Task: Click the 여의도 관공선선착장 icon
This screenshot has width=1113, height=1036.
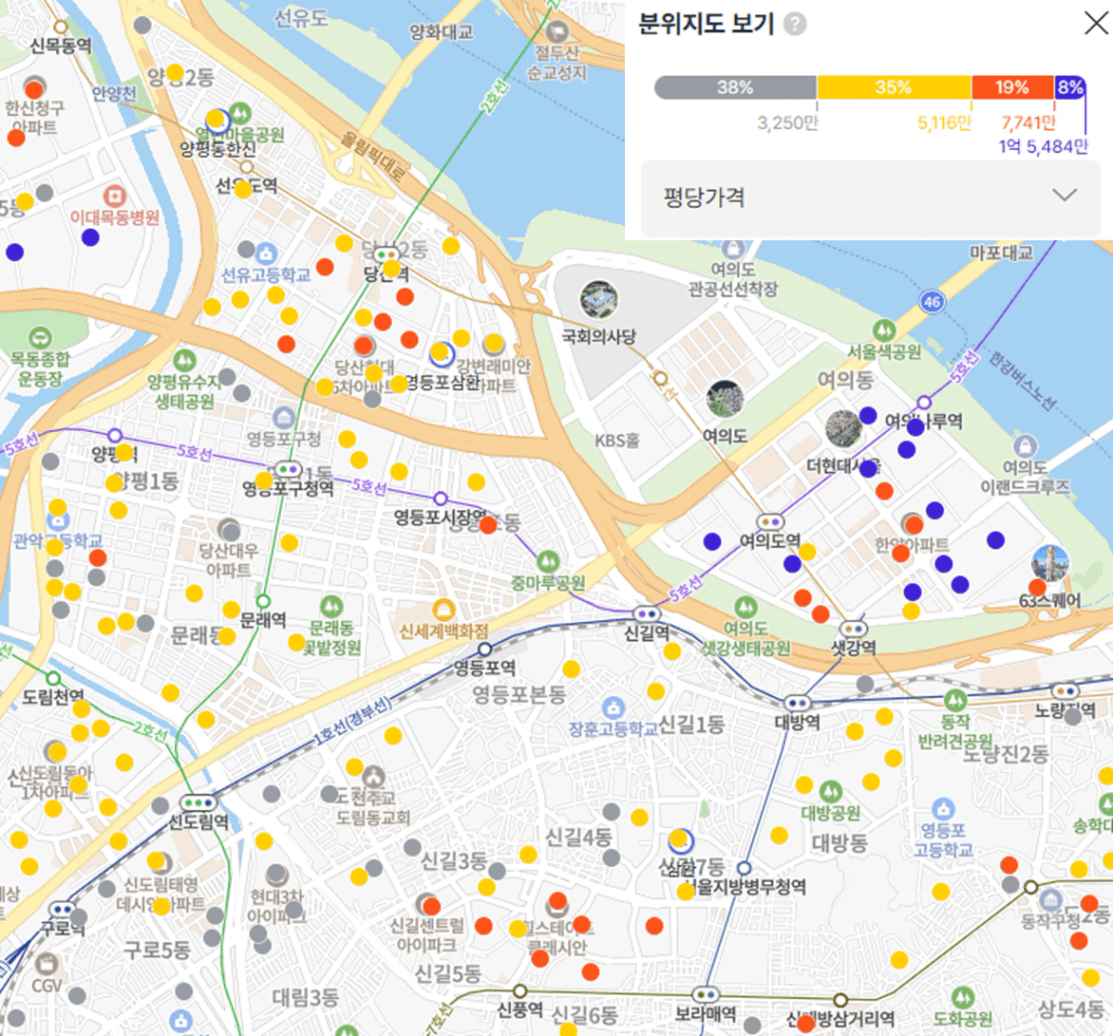Action: pyautogui.click(x=733, y=248)
